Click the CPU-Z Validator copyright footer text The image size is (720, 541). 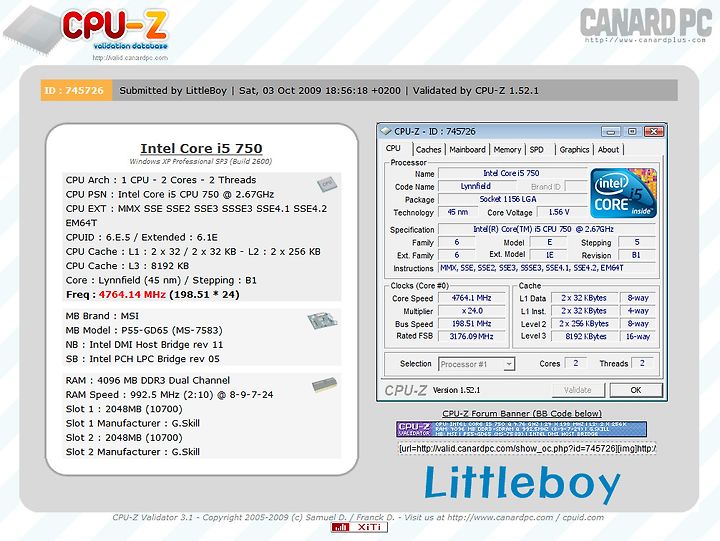(x=358, y=518)
